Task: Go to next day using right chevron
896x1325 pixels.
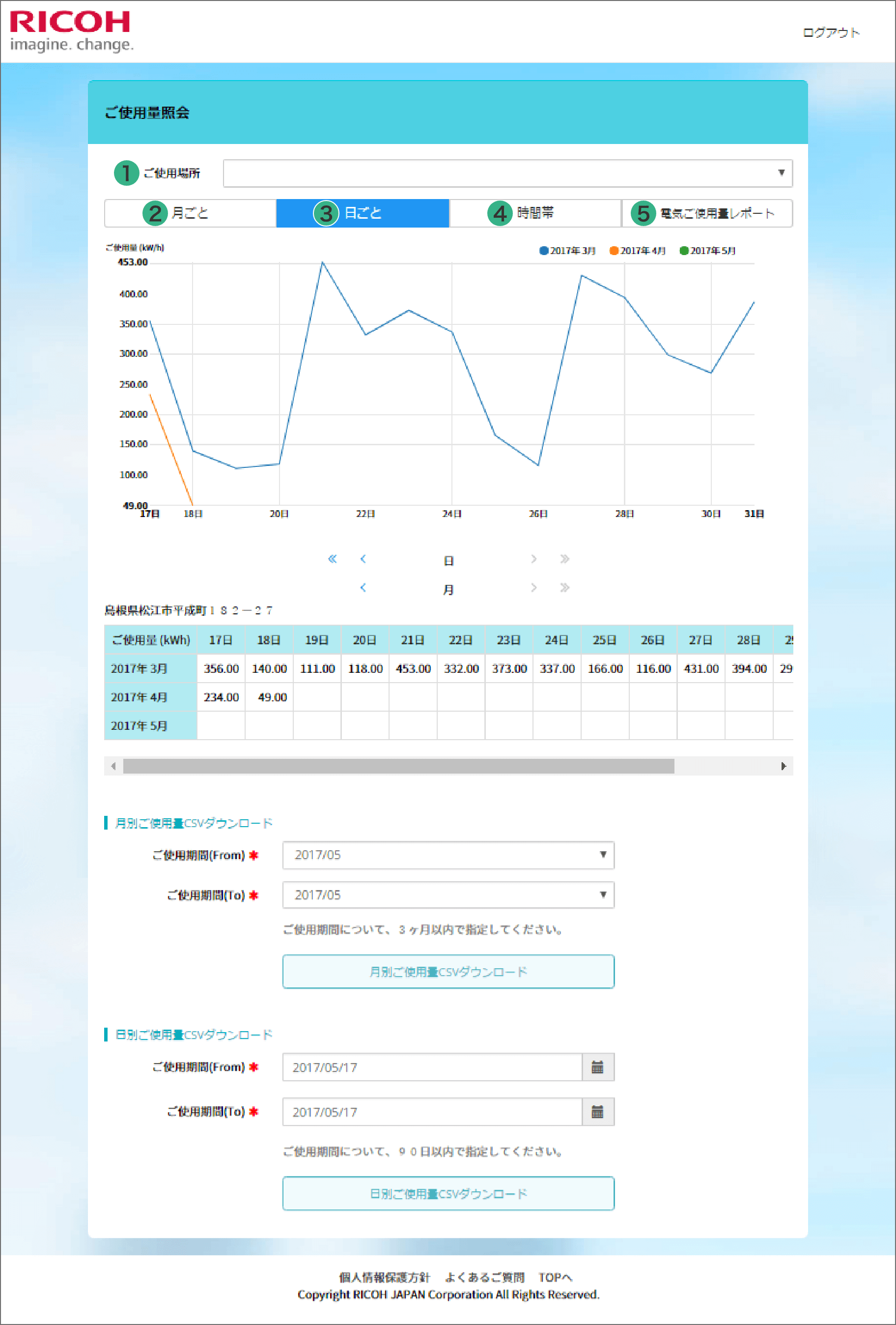Action: click(x=533, y=559)
